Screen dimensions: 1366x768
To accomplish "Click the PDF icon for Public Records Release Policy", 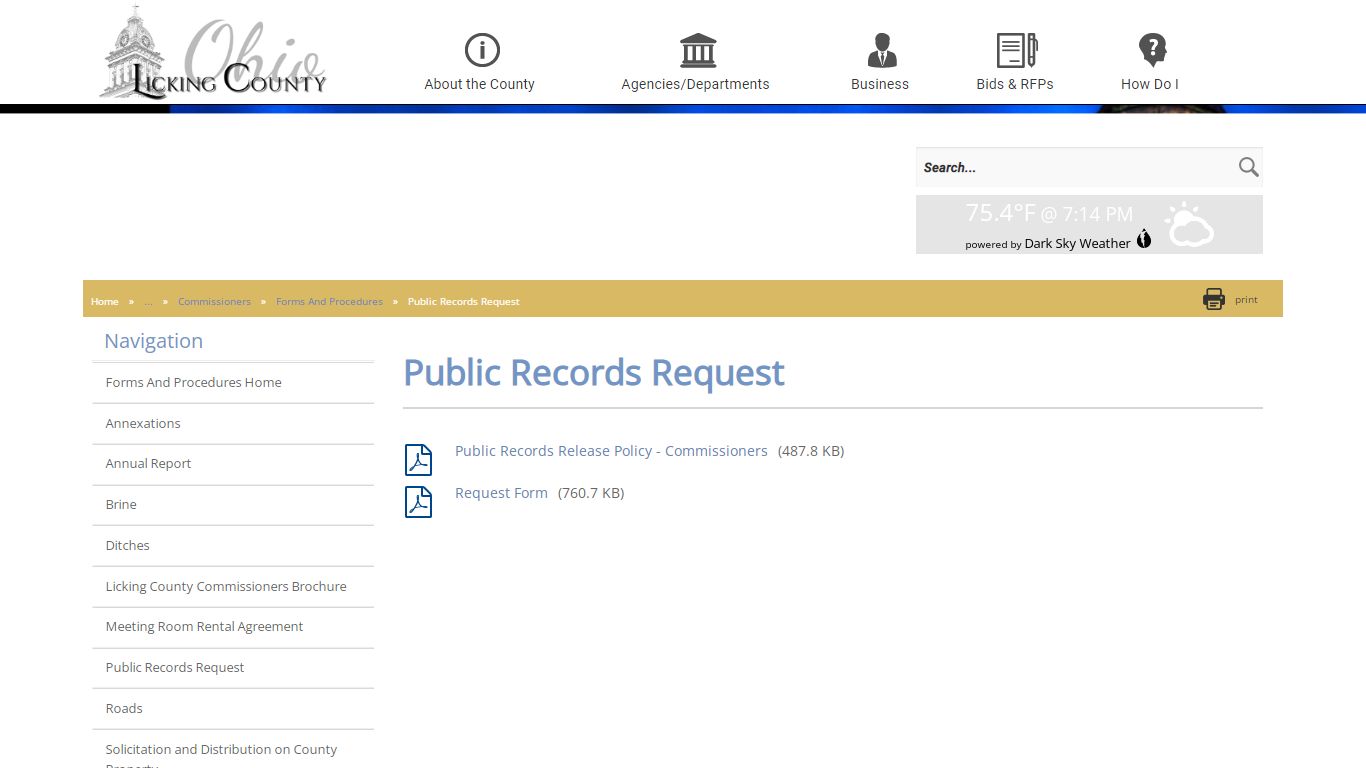I will (418, 460).
